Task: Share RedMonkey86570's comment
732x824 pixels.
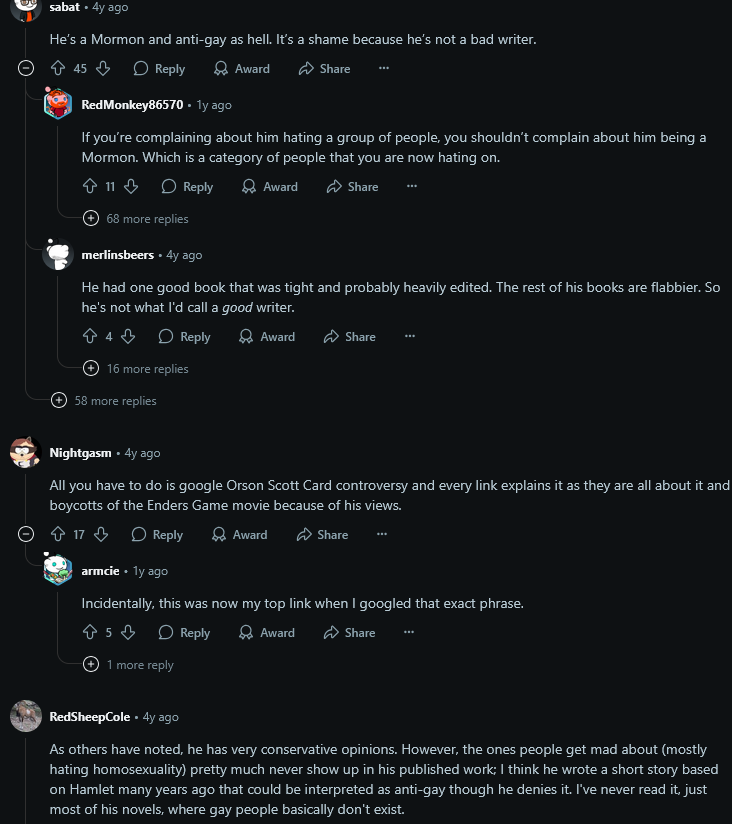Action: (x=352, y=187)
